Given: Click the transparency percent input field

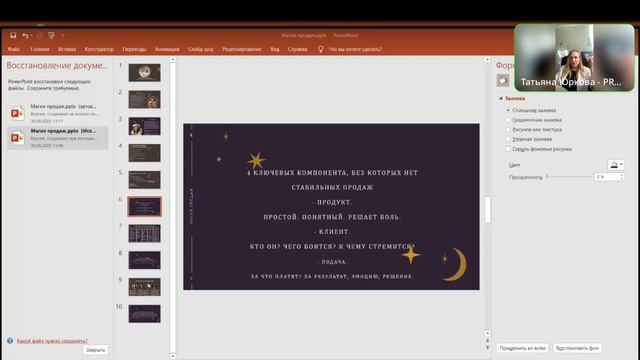Looking at the screenshot, I should point(607,177).
